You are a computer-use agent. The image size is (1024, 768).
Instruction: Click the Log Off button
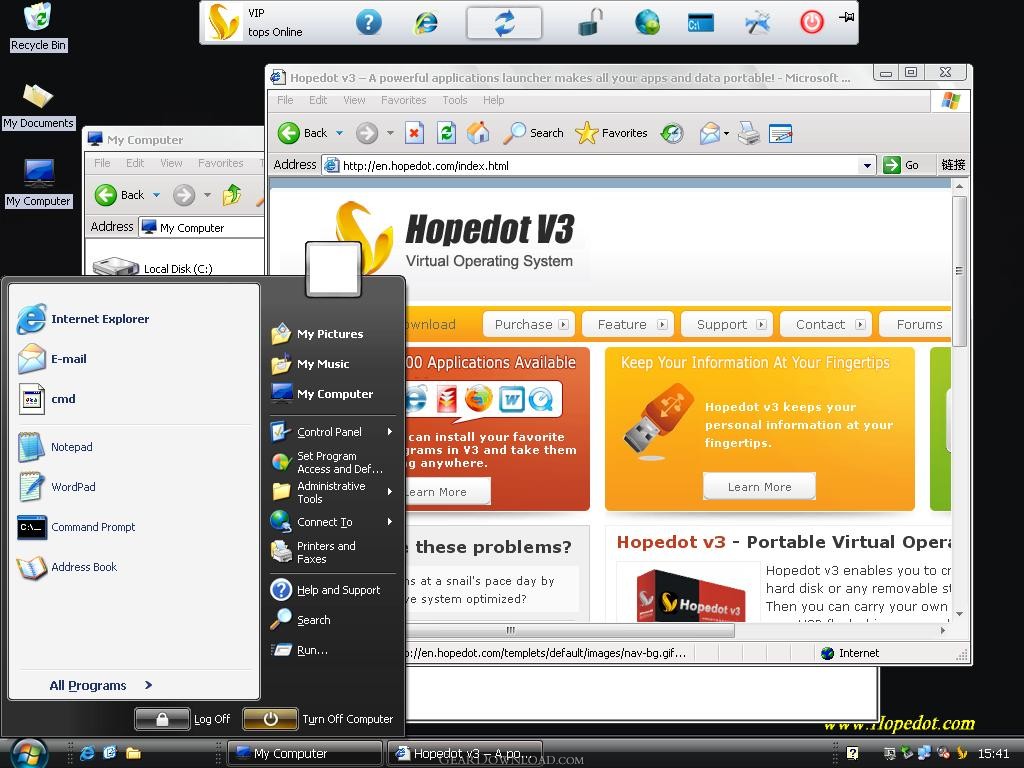pyautogui.click(x=183, y=719)
